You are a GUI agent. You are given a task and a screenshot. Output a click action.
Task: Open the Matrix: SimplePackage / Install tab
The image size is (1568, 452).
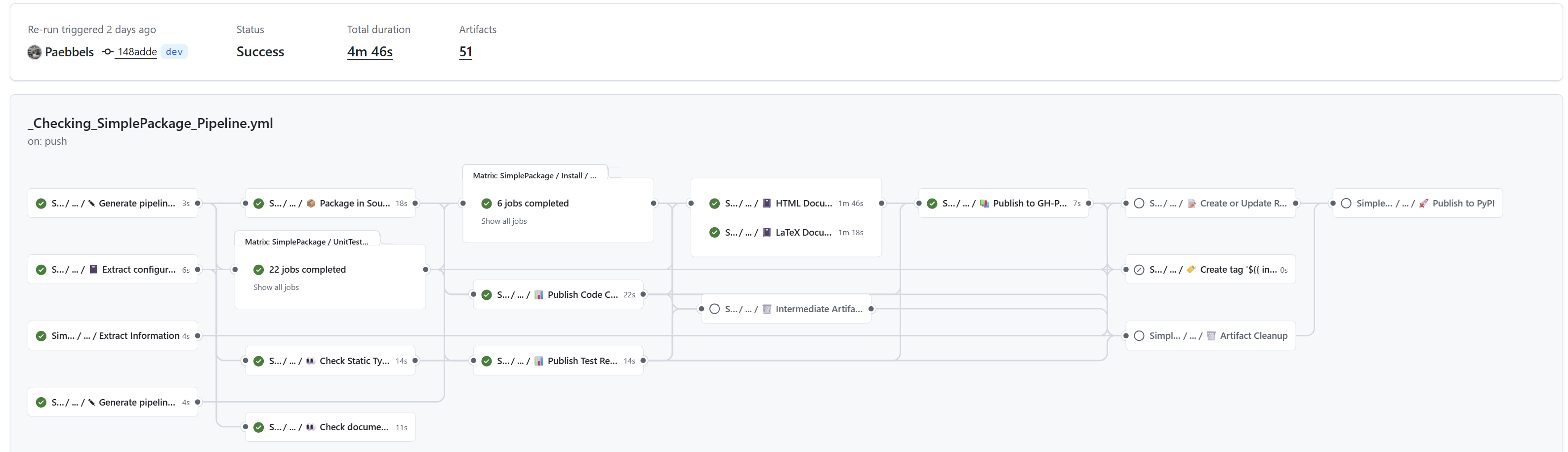tap(534, 175)
